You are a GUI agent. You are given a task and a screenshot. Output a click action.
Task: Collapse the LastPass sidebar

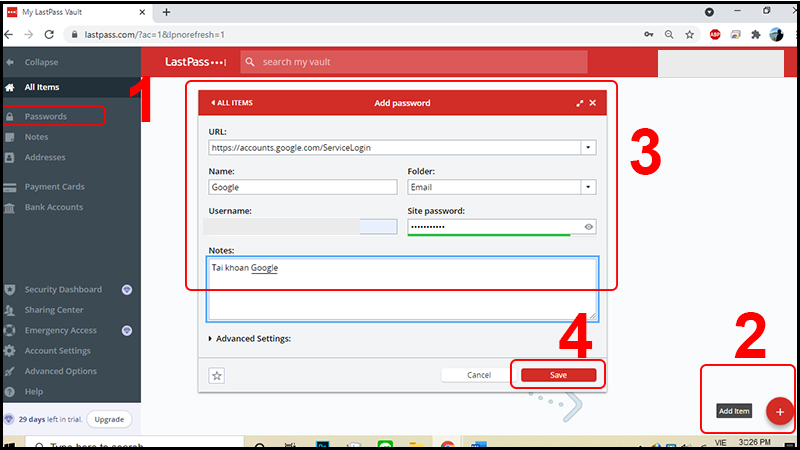coord(33,62)
